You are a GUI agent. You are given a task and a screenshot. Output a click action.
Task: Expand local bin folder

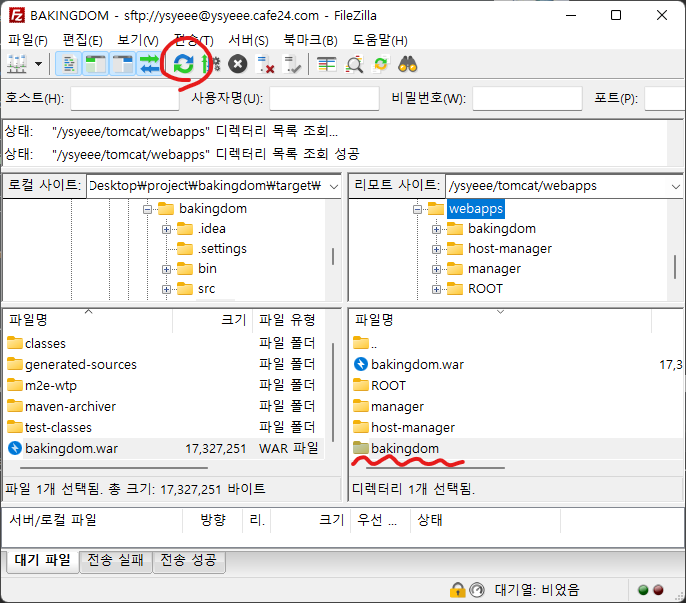click(x=166, y=269)
